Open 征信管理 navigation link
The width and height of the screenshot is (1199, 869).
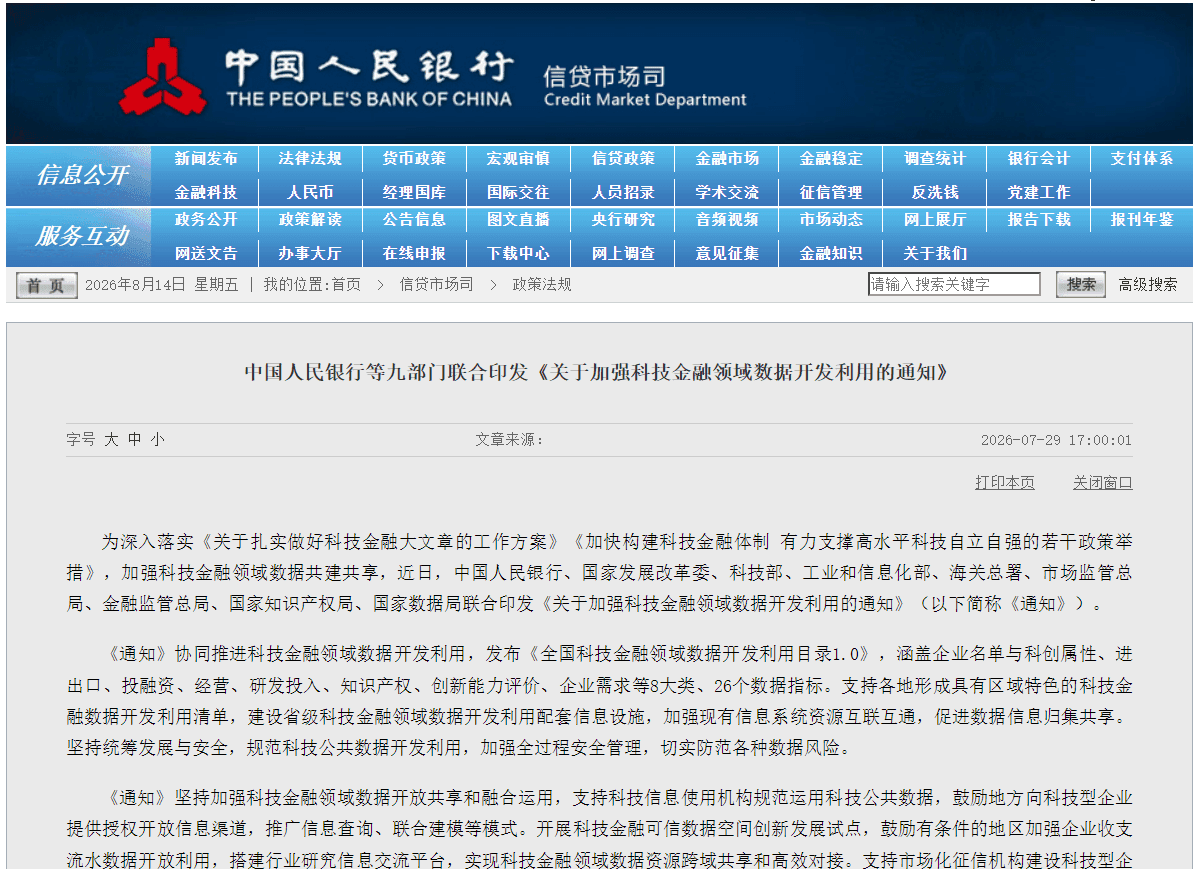pyautogui.click(x=830, y=192)
